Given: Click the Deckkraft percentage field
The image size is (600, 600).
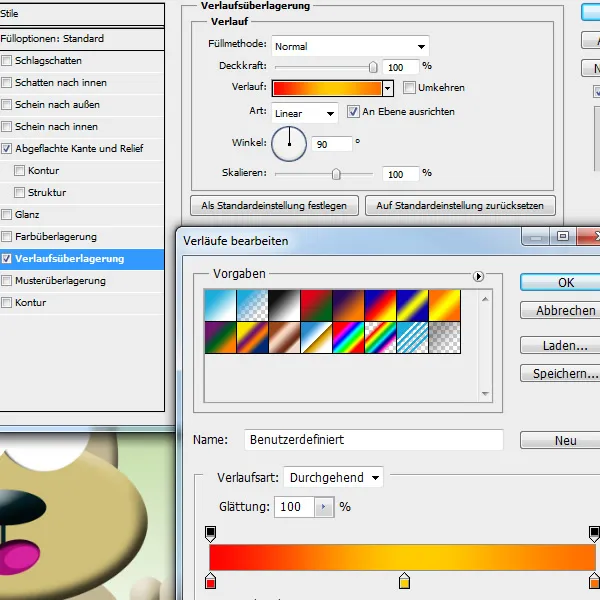Looking at the screenshot, I should pos(400,67).
